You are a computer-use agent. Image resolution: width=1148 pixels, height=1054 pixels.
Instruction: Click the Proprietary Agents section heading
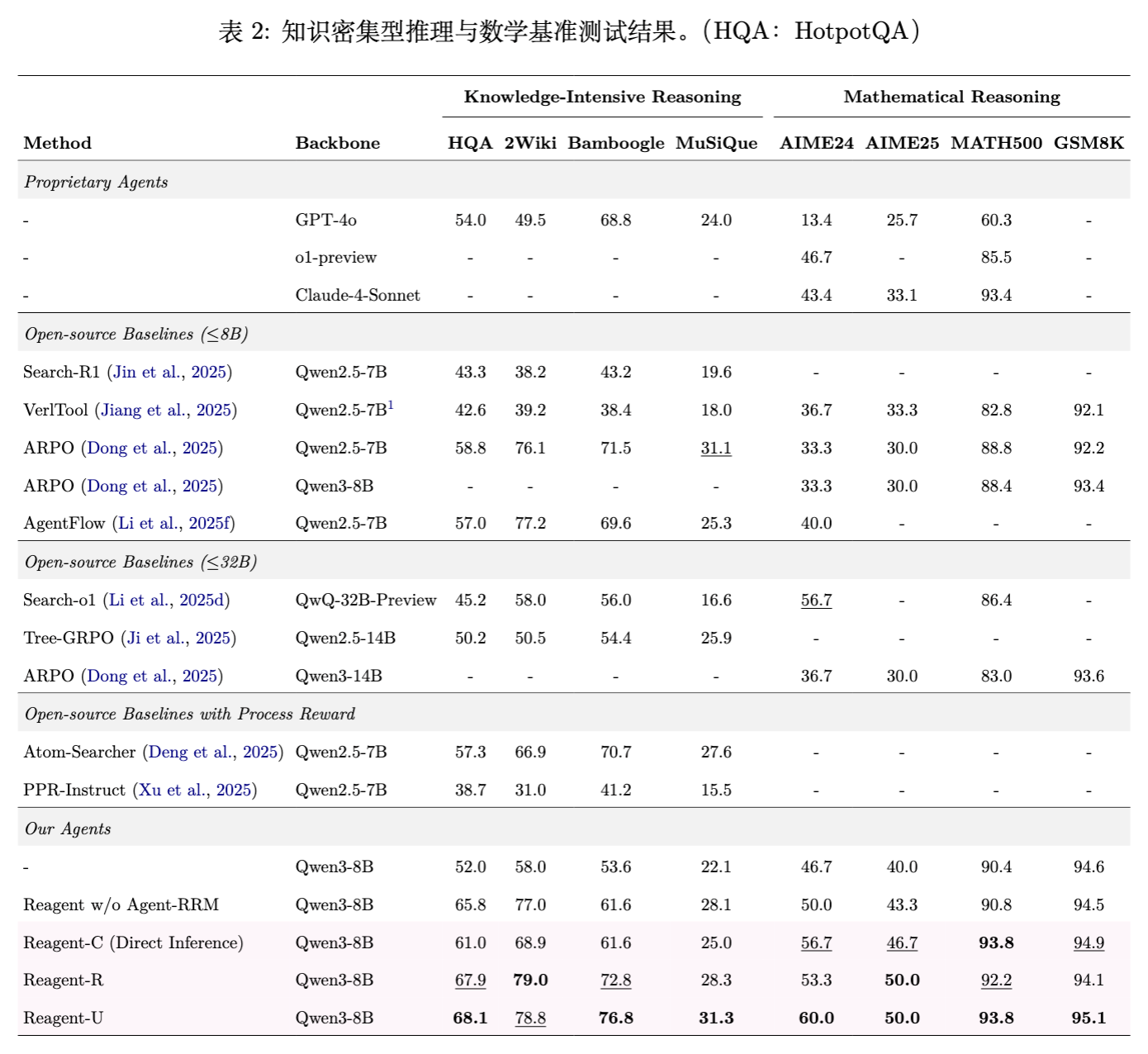(96, 183)
